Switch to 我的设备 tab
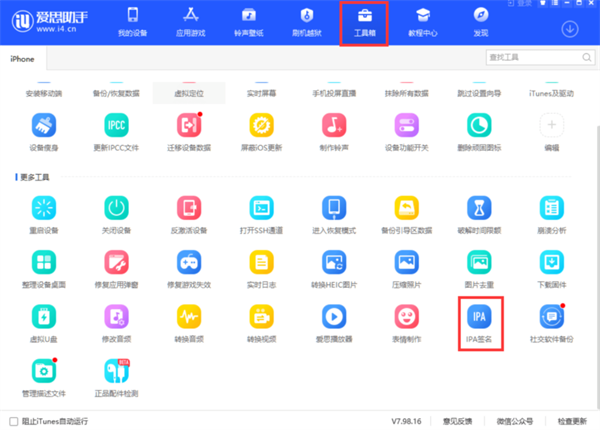 133,23
